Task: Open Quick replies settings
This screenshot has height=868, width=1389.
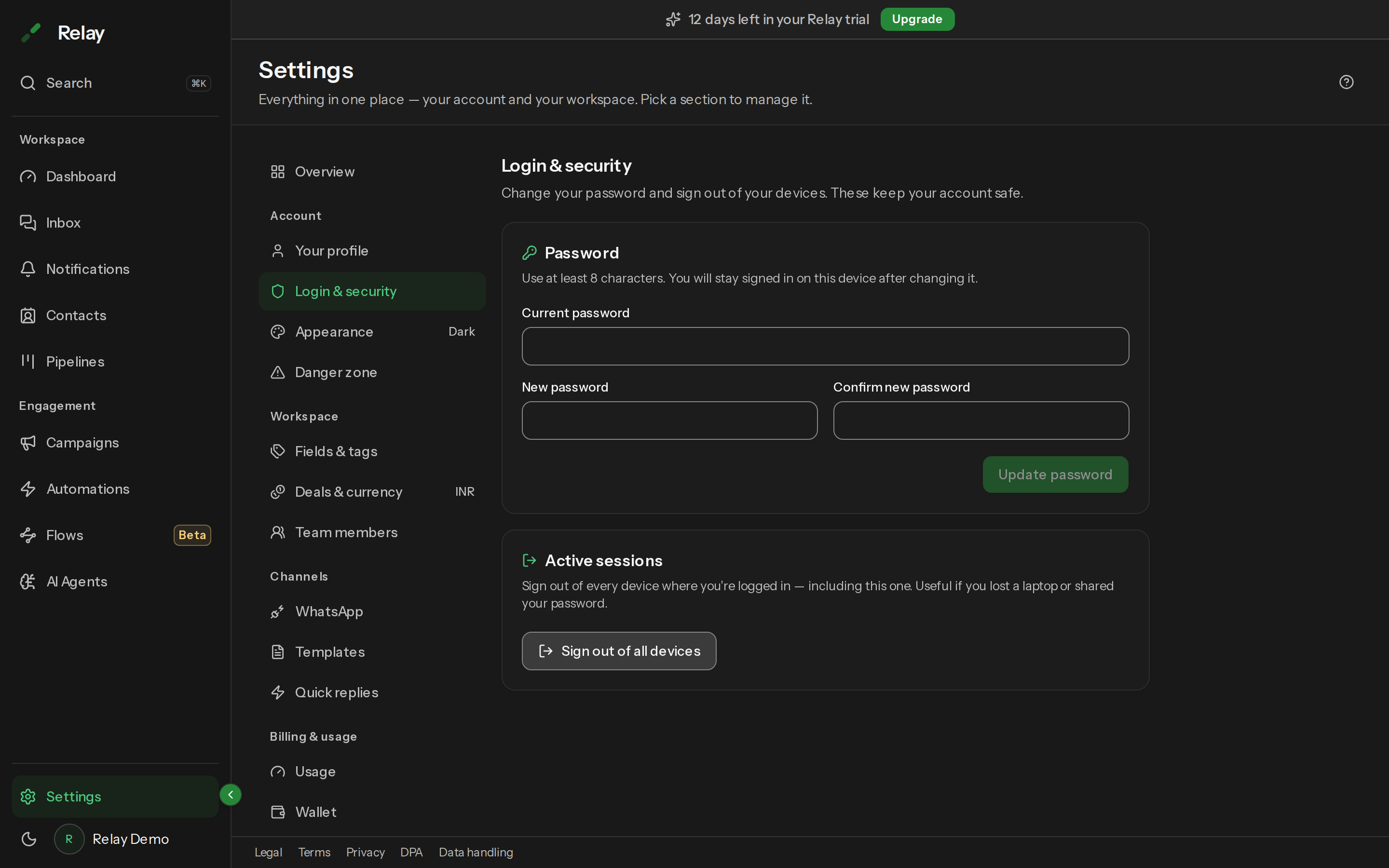Action: [x=372, y=692]
